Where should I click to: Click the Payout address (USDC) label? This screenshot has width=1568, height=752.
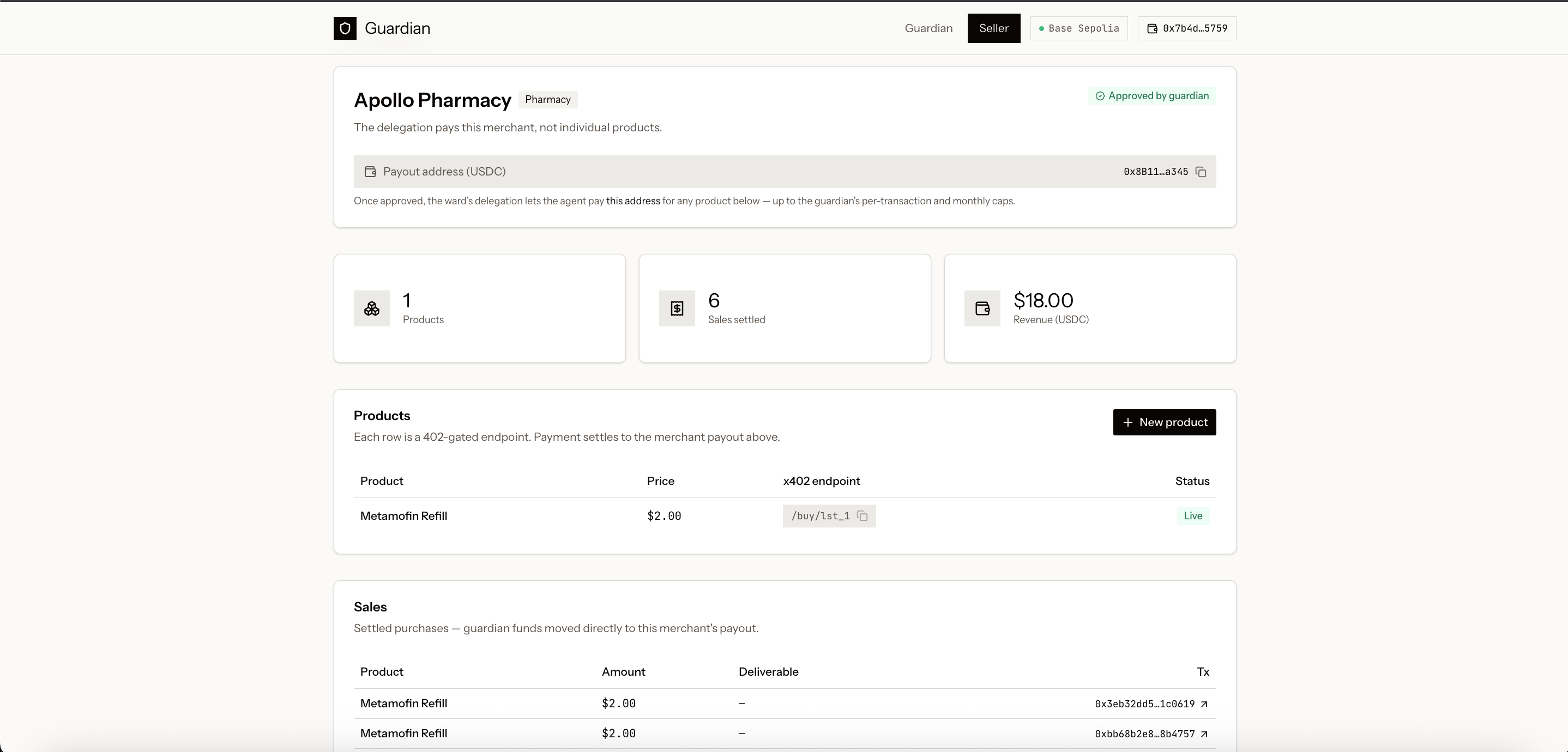[444, 172]
